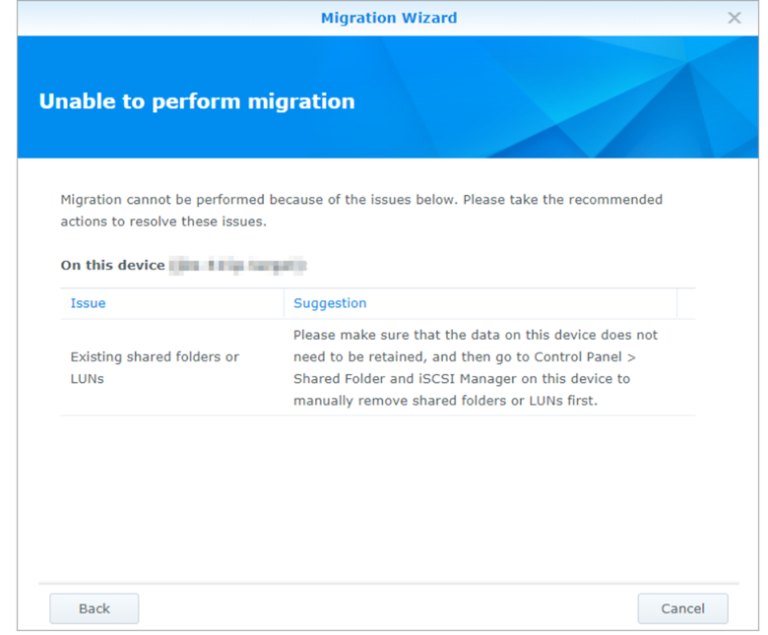This screenshot has width=768, height=635.
Task: Click the On this device label
Action: 112,266
